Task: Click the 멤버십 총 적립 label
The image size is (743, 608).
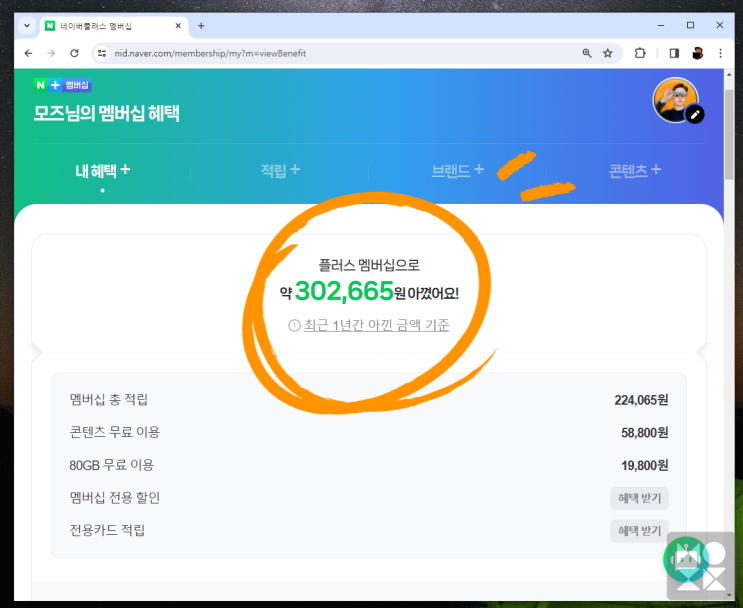Action: click(109, 399)
